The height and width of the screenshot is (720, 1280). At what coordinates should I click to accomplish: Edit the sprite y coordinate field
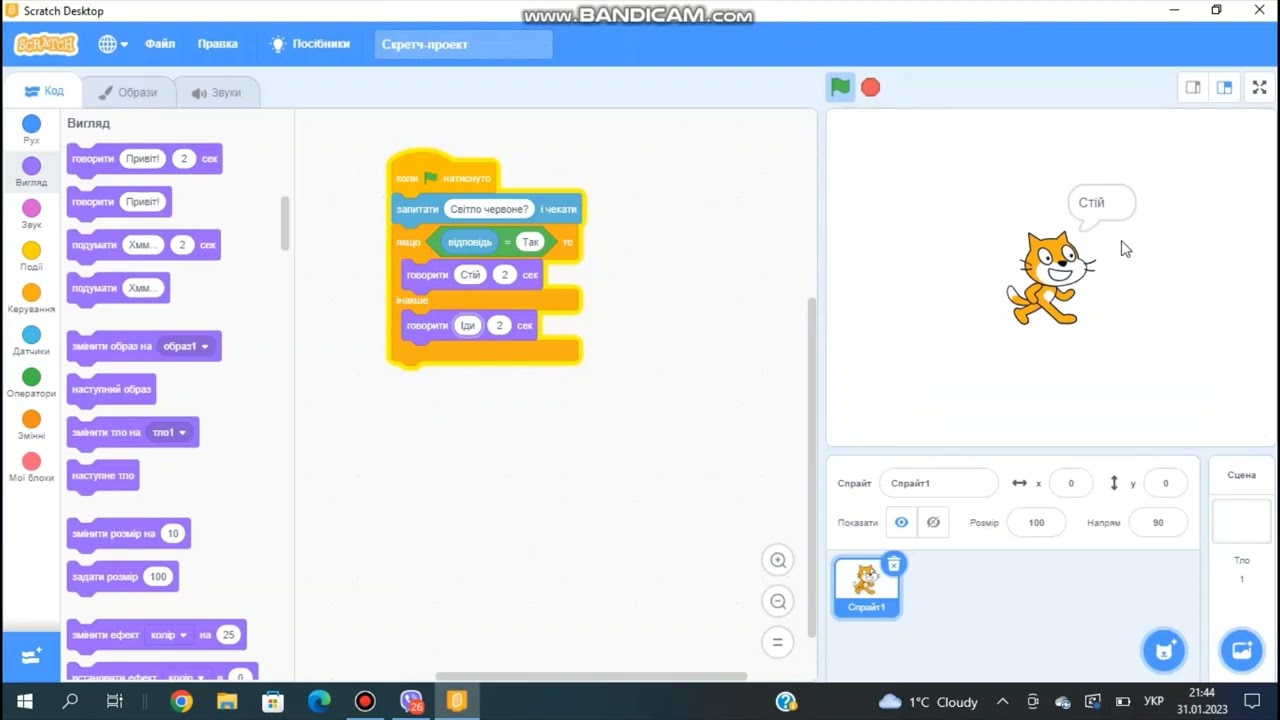point(1165,483)
